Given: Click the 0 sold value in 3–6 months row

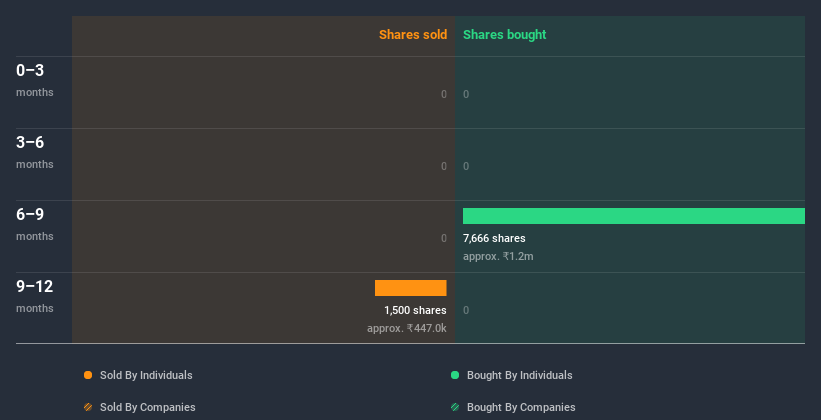Looking at the screenshot, I should tap(444, 167).
